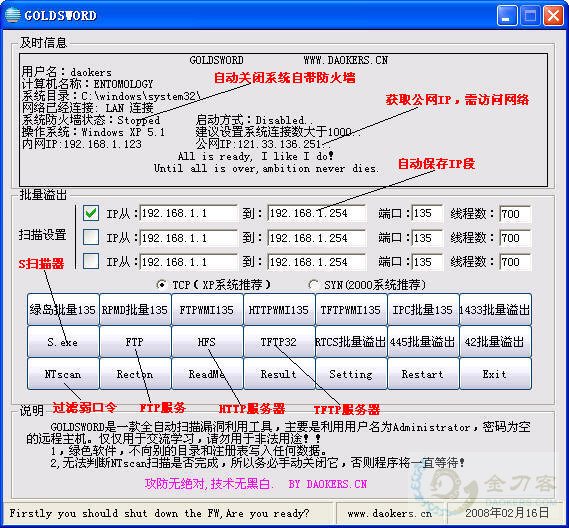569x528 pixels.
Task: Click 42批量溢出 button
Action: point(495,341)
